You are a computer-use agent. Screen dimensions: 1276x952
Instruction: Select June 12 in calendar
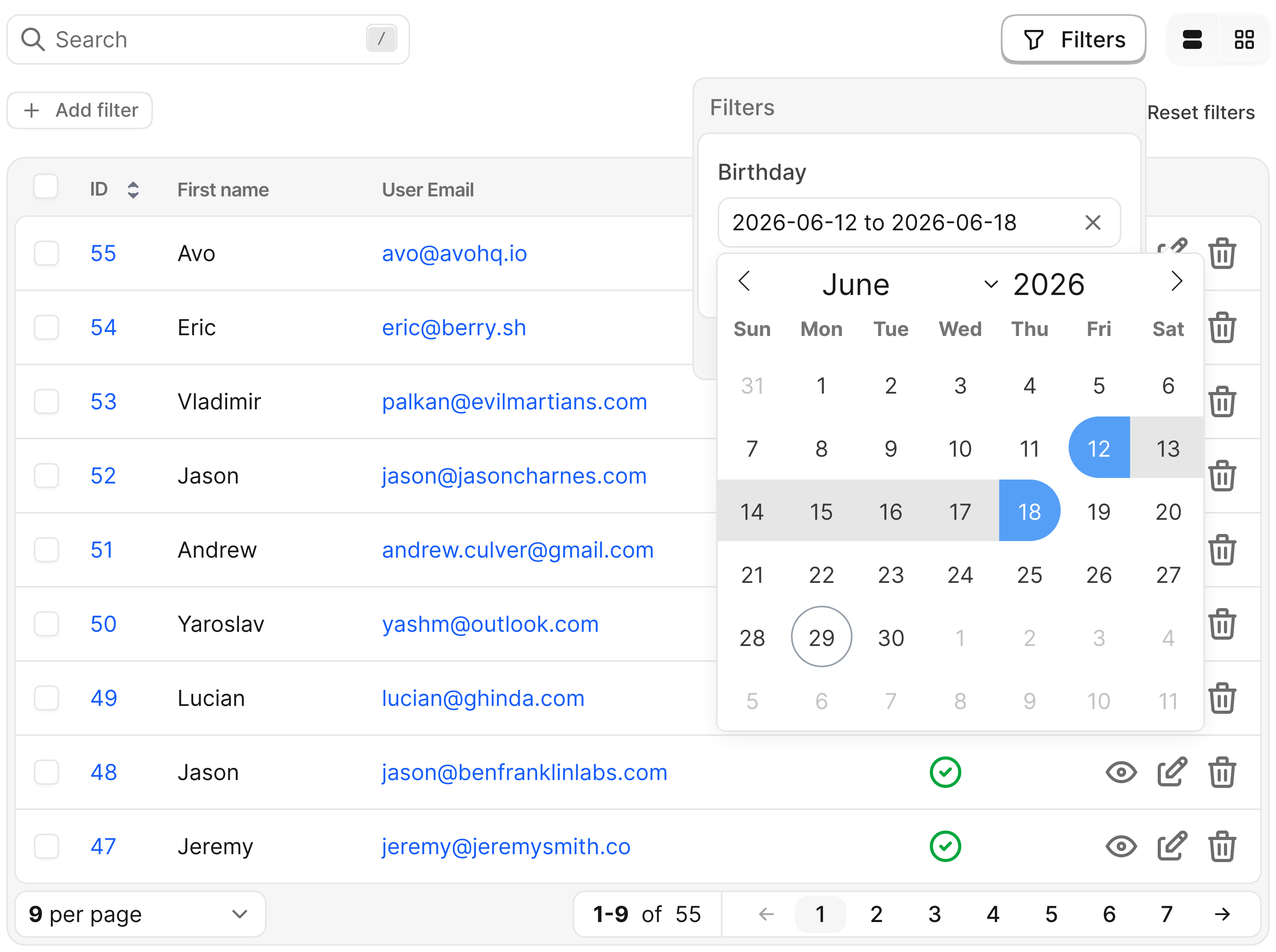pos(1099,448)
